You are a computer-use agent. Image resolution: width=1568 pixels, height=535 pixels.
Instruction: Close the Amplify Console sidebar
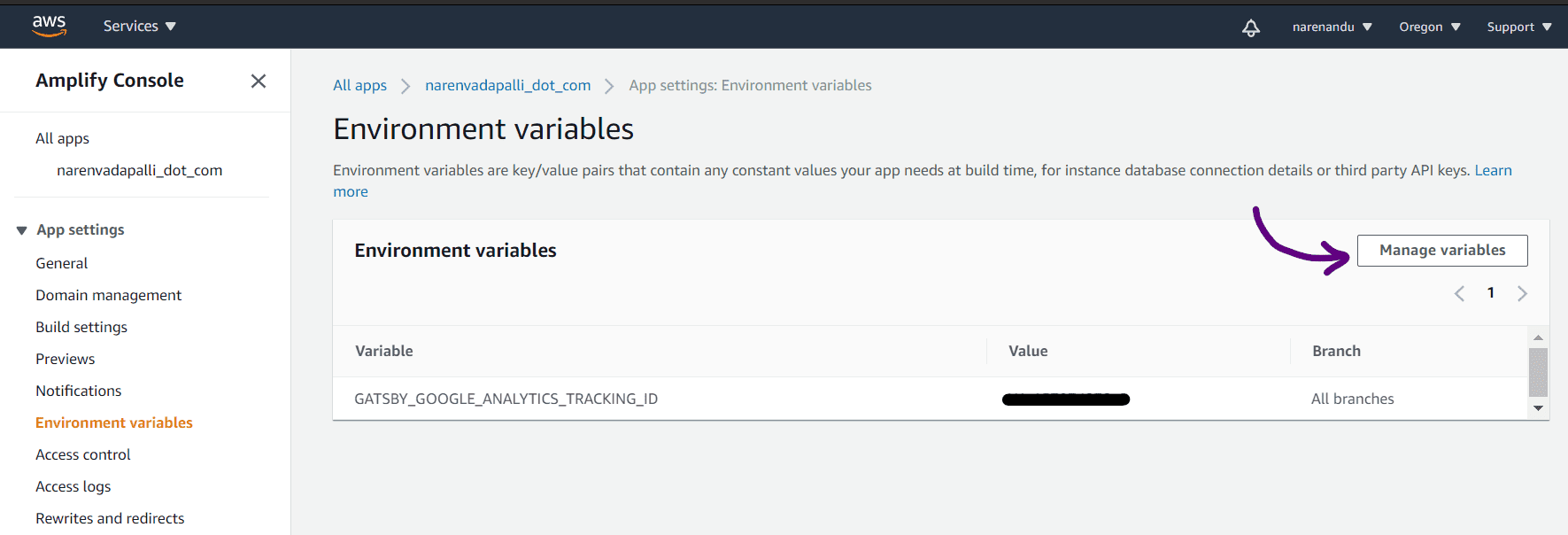[x=259, y=81]
